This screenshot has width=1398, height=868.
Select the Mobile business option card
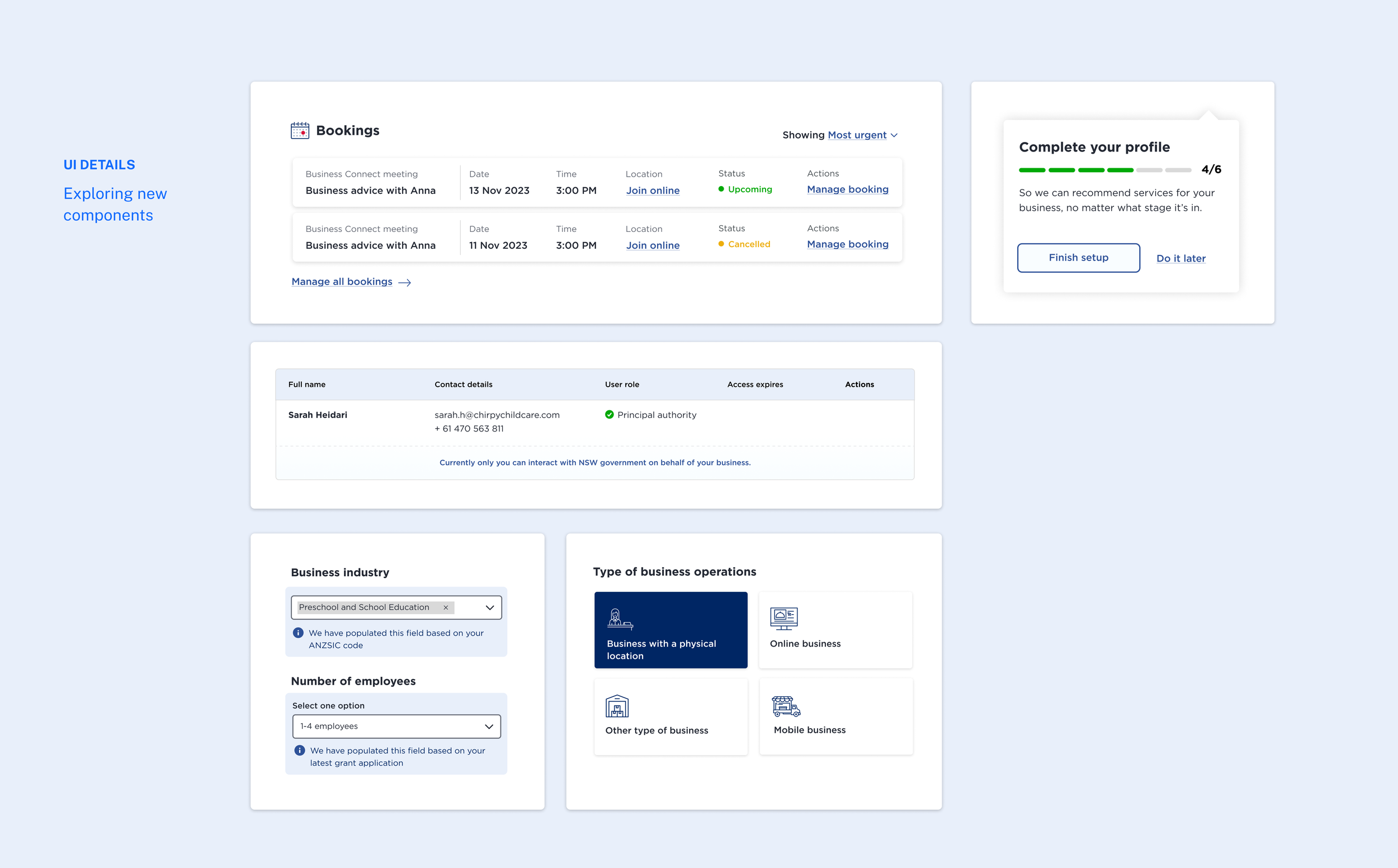point(835,717)
